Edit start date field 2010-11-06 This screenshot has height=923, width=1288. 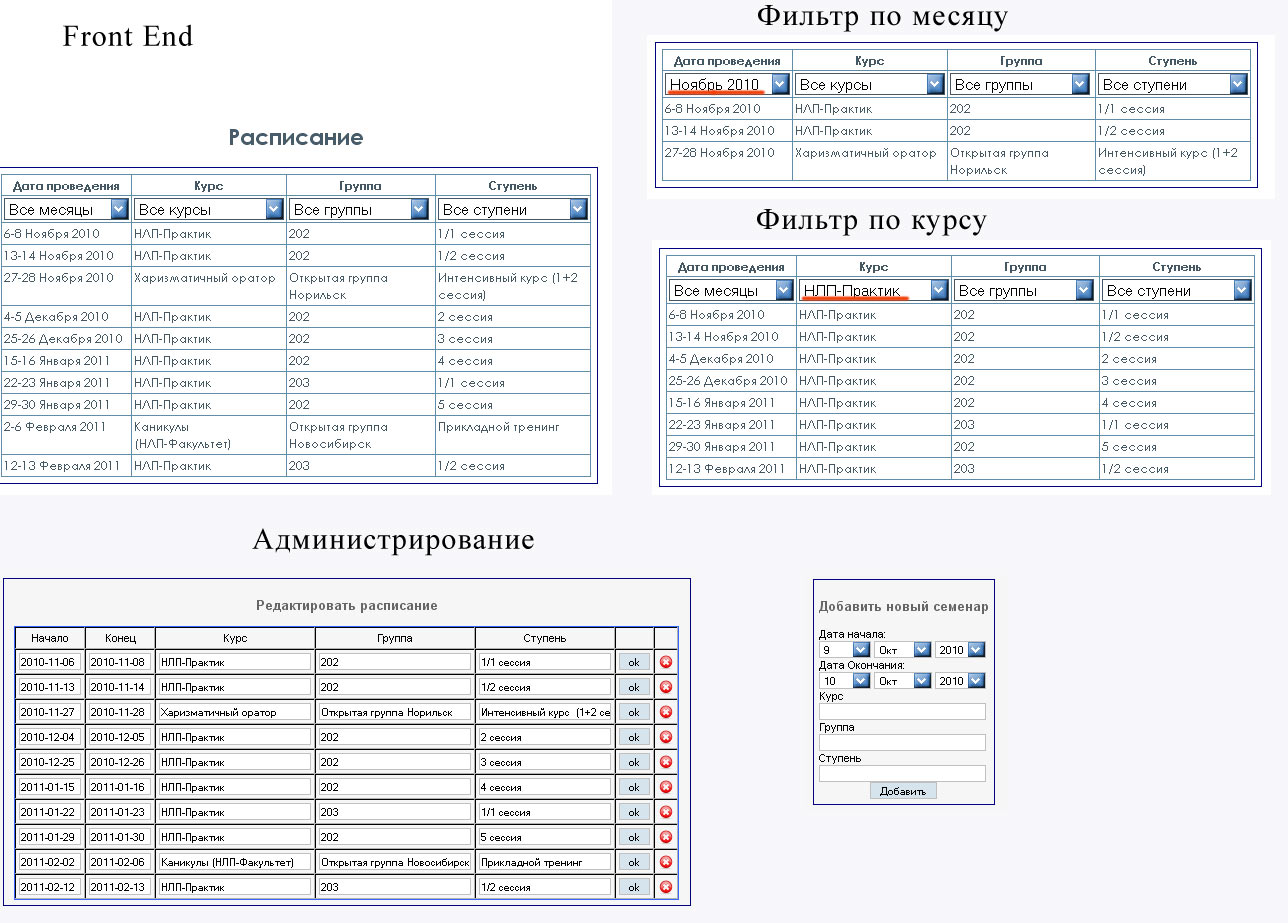click(50, 662)
